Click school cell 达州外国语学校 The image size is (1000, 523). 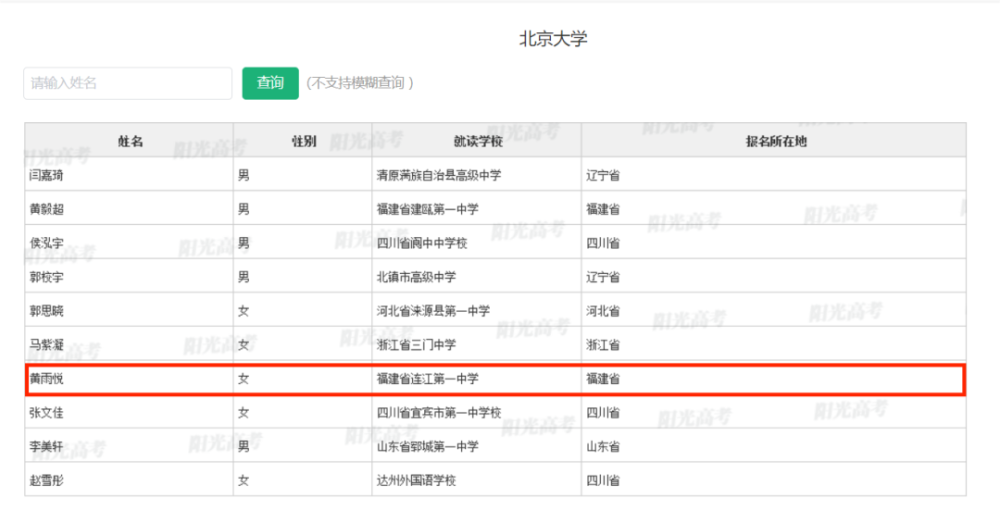point(416,480)
